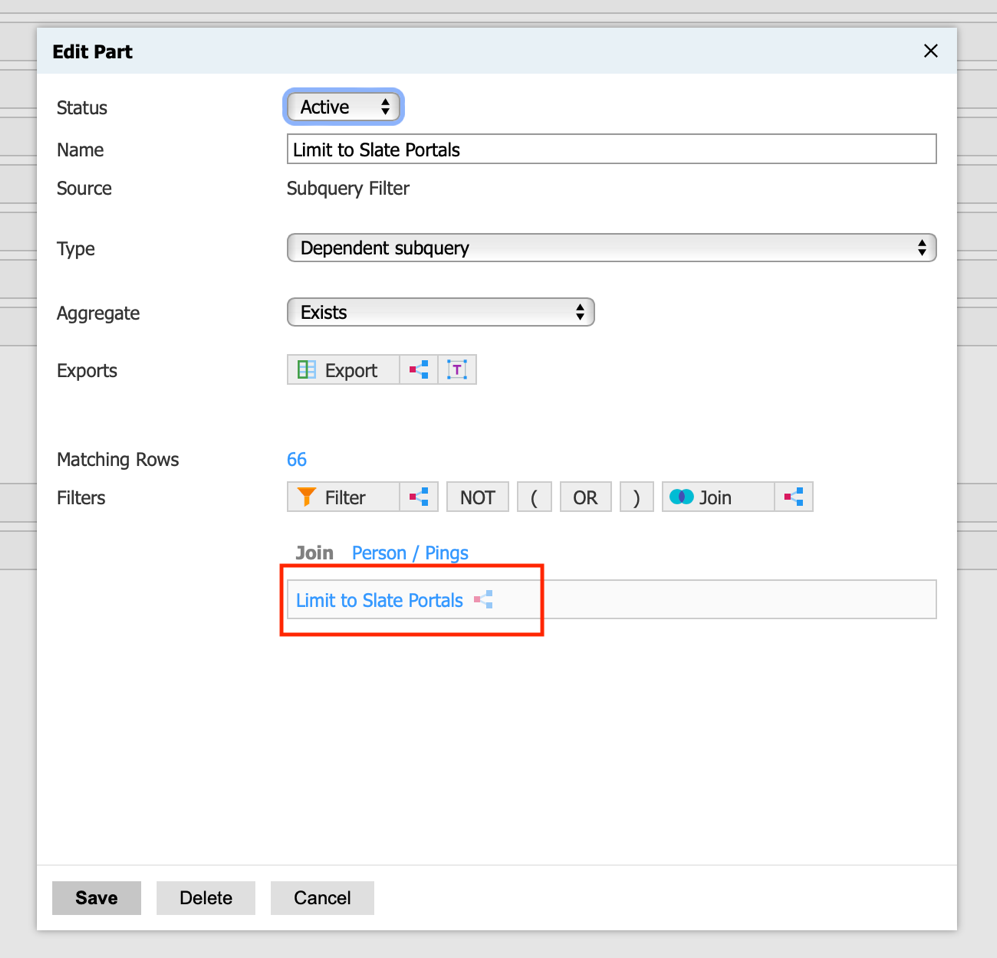Click the subquery export icon beside Export

click(419, 370)
